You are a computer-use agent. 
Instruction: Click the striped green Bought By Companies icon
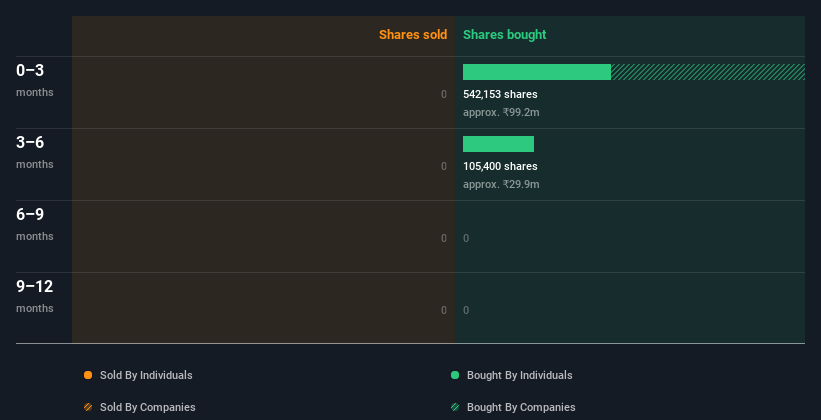point(455,407)
